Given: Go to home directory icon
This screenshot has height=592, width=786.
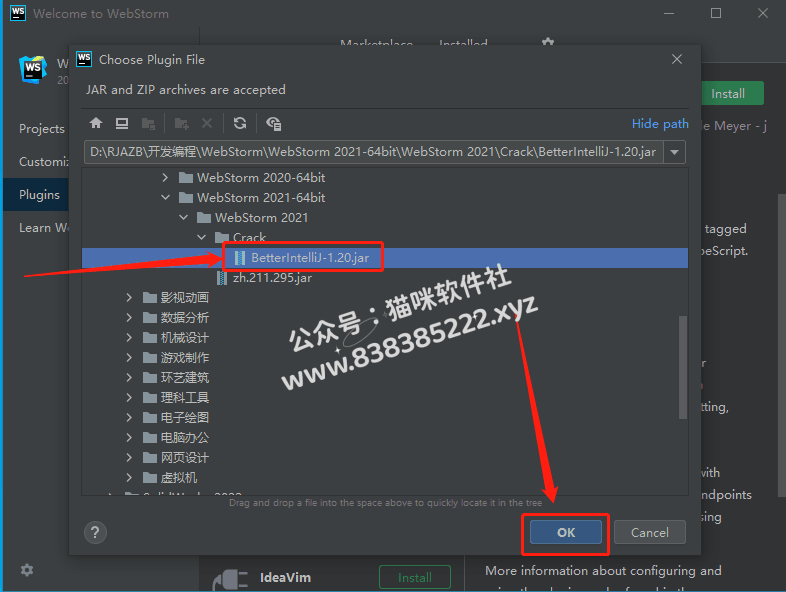Looking at the screenshot, I should click(x=96, y=123).
